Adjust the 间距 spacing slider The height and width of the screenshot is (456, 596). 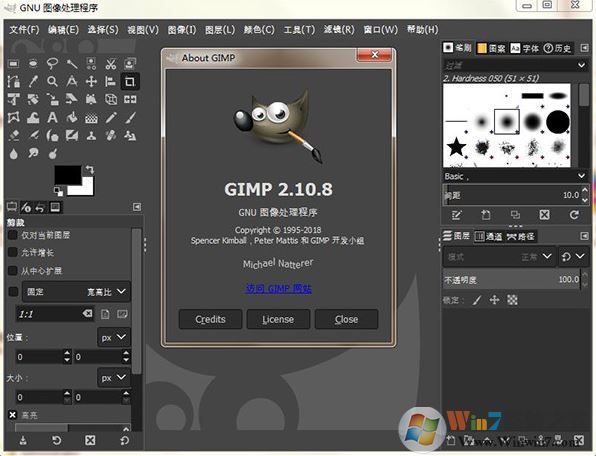[x=511, y=195]
